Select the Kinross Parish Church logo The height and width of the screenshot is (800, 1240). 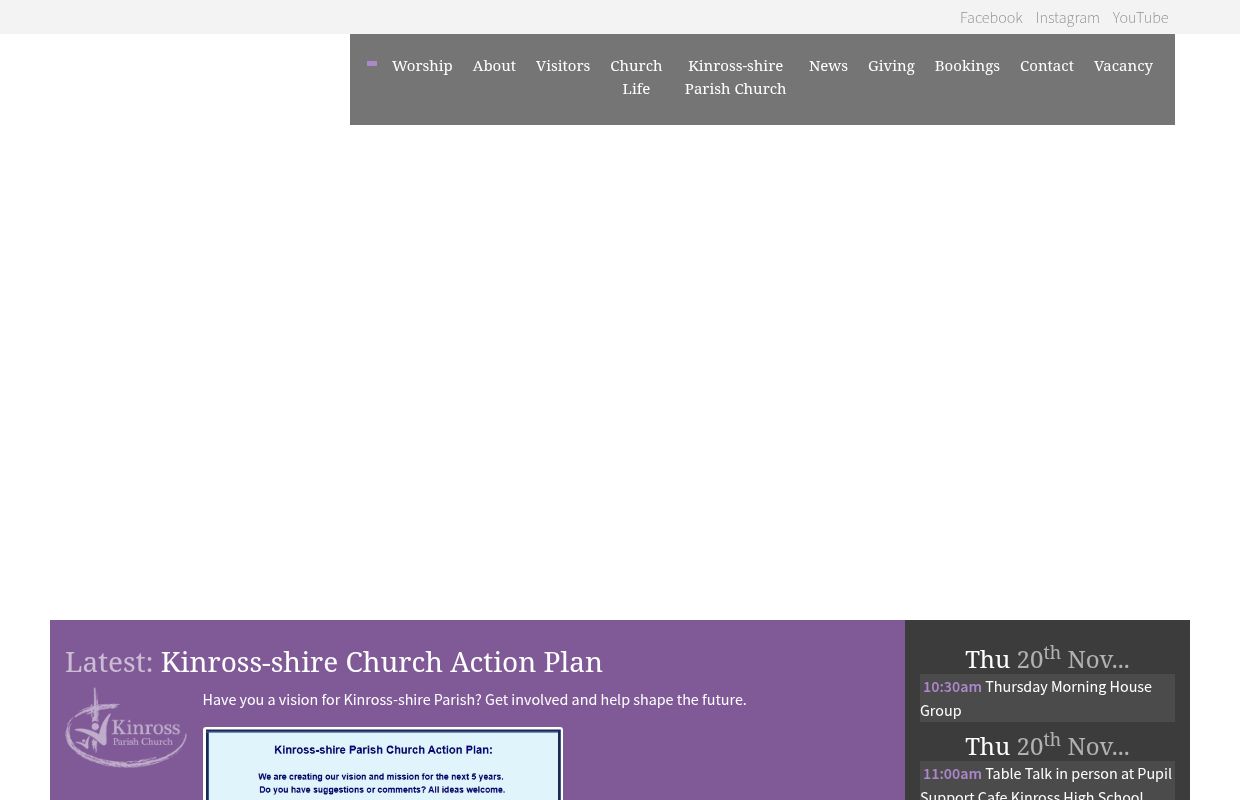(x=125, y=727)
